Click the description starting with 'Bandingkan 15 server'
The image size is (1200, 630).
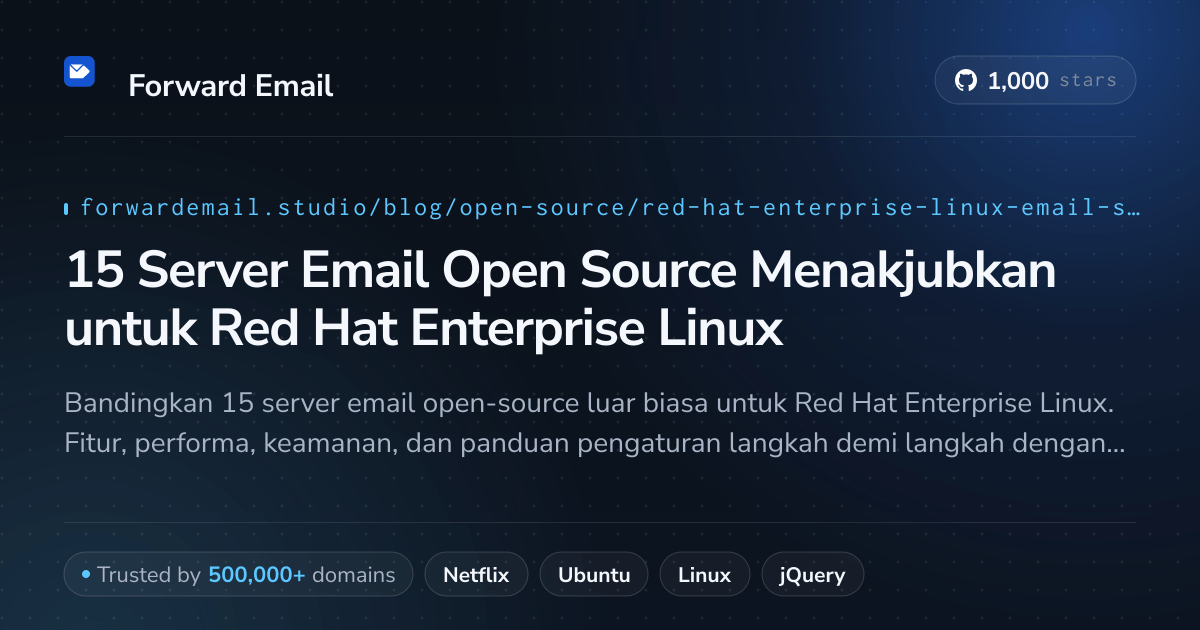point(594,424)
